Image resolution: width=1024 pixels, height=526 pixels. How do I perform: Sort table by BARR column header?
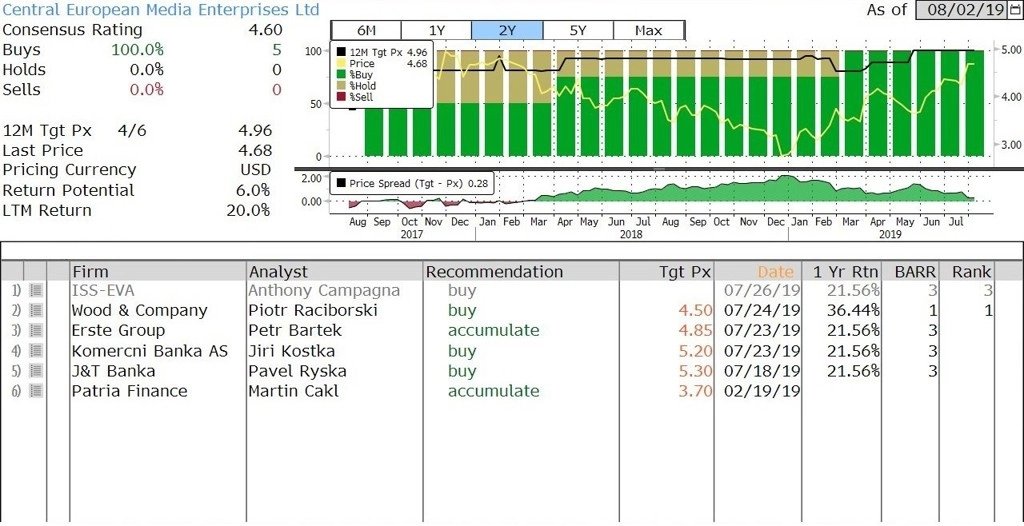(x=910, y=271)
